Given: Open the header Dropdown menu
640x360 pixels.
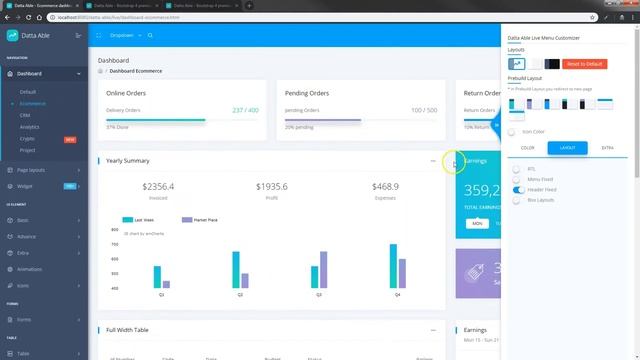Looking at the screenshot, I should (x=126, y=36).
